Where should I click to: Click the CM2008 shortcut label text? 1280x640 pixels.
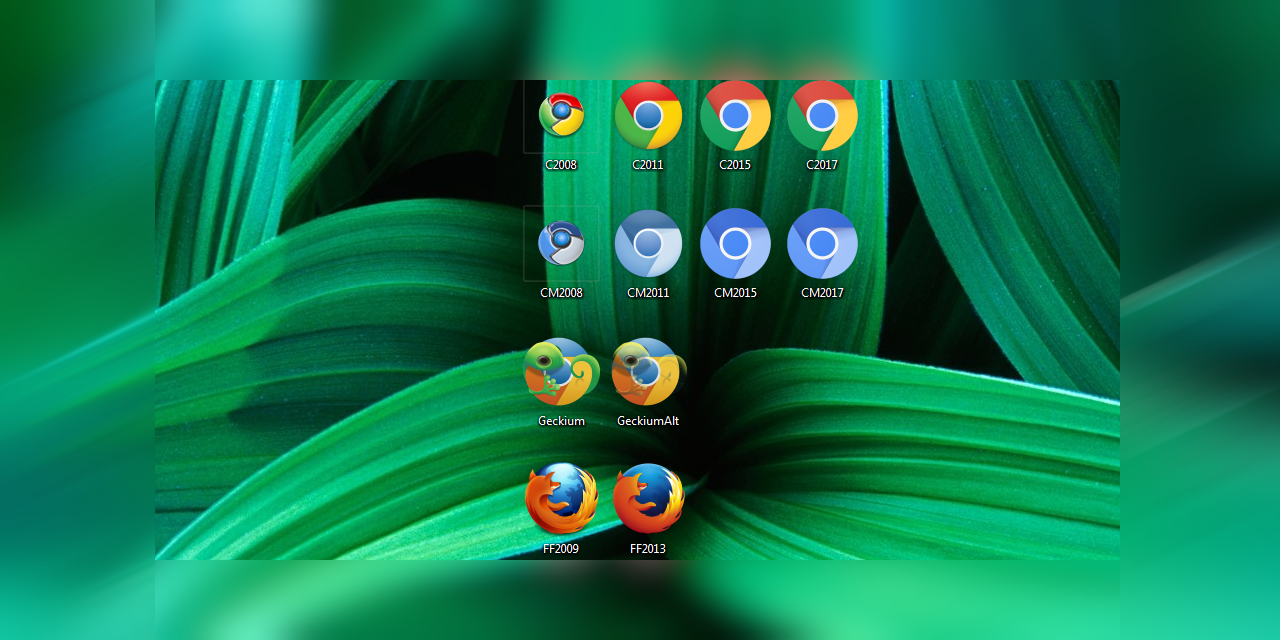[561, 292]
